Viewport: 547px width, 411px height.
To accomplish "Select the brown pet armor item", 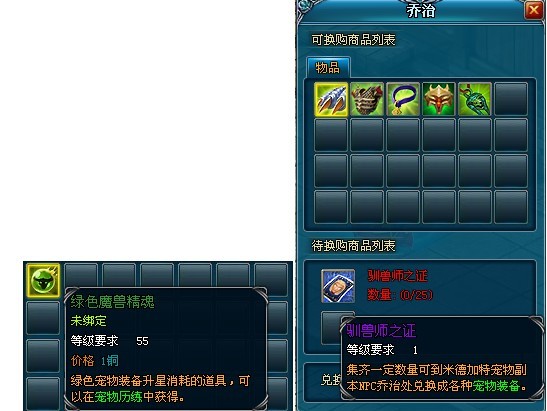I will point(367,99).
